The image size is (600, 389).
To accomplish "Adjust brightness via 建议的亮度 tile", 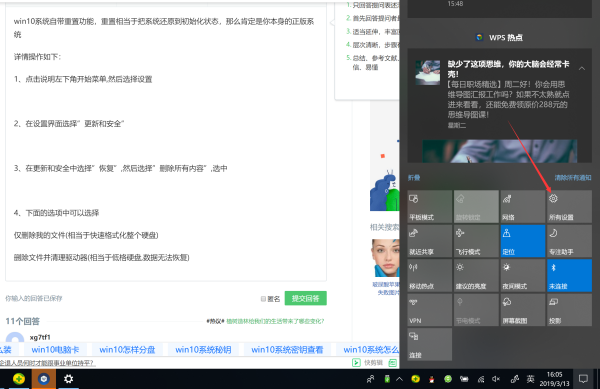I will (476, 275).
